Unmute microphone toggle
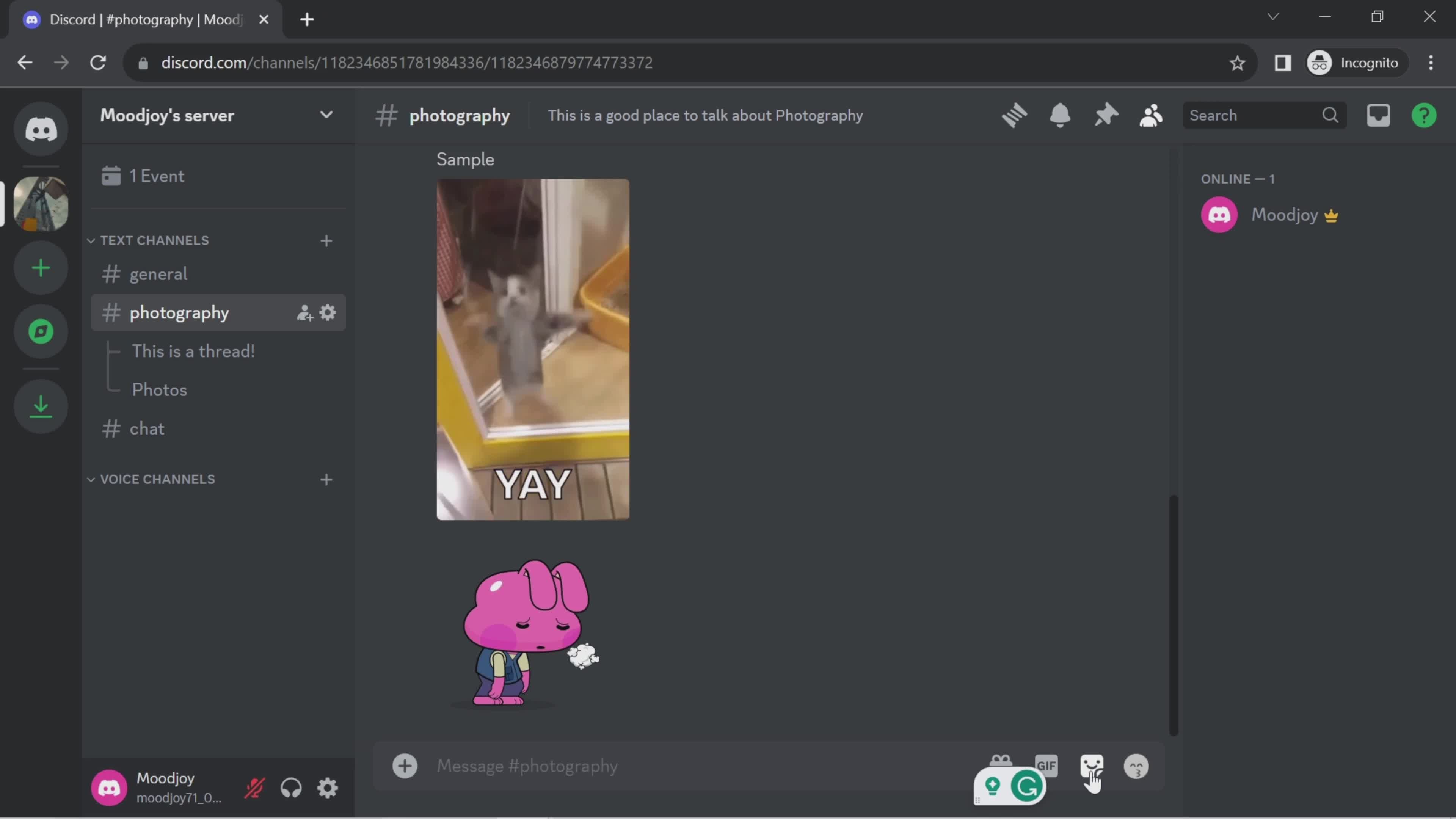This screenshot has height=819, width=1456. [254, 788]
